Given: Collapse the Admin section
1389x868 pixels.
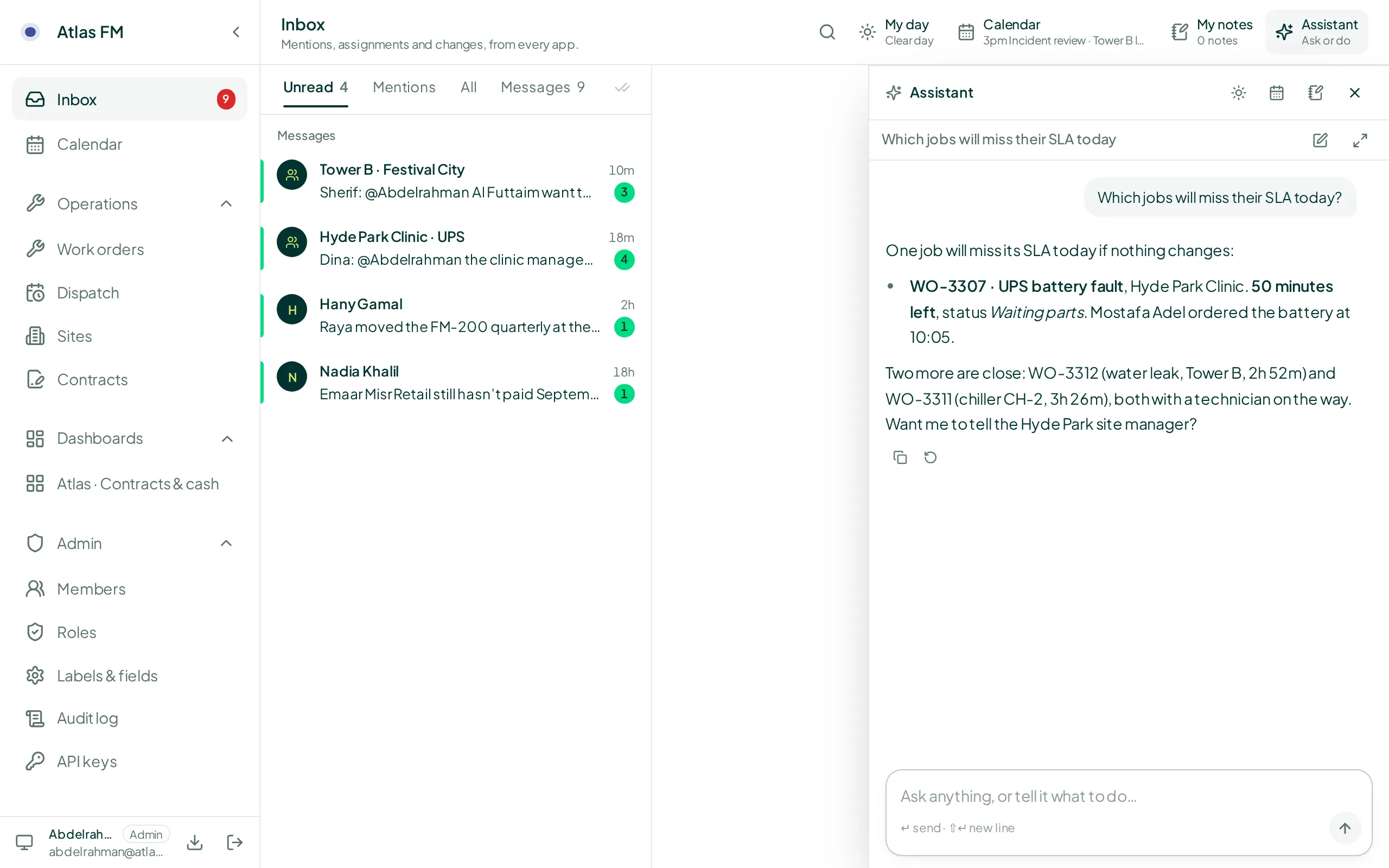Looking at the screenshot, I should pyautogui.click(x=226, y=543).
